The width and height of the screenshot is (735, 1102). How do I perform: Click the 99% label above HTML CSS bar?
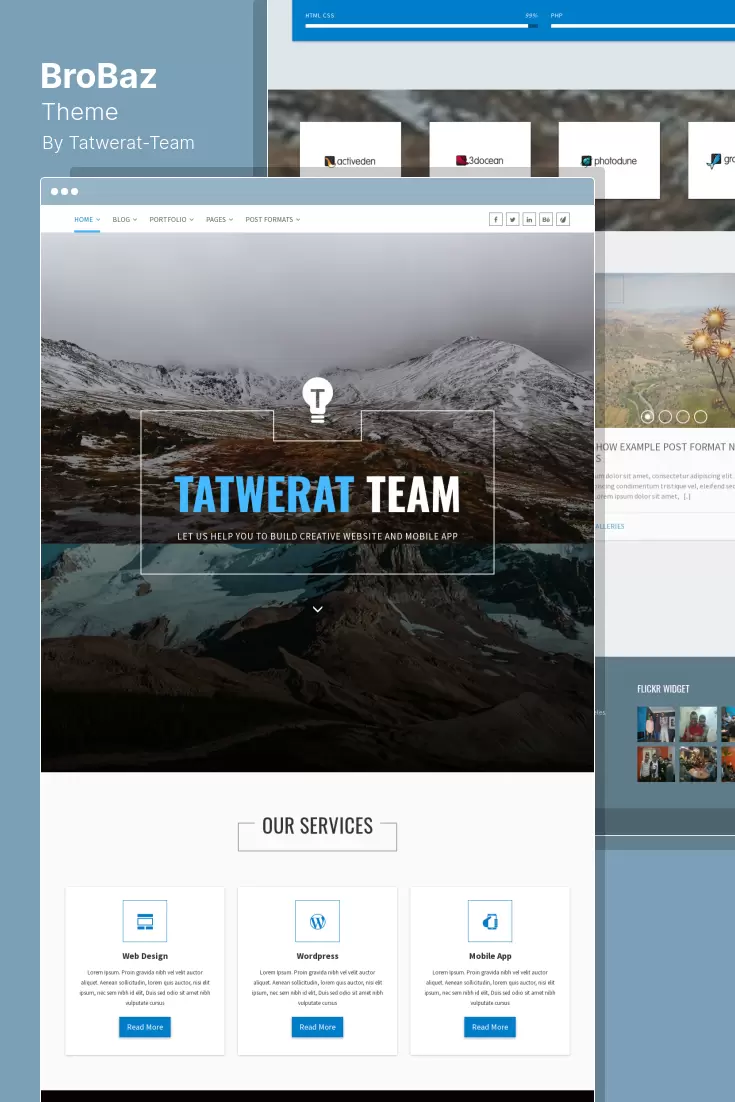pos(531,15)
